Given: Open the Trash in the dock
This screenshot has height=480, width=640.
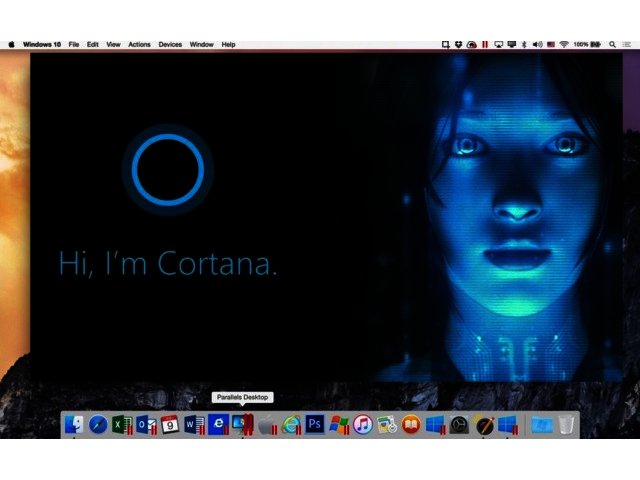Looking at the screenshot, I should click(566, 424).
